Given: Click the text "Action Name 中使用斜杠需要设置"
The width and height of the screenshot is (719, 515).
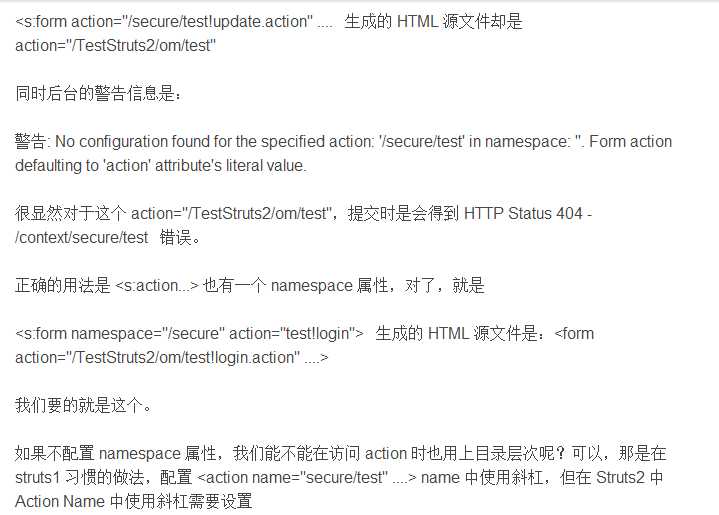Looking at the screenshot, I should [133, 502].
